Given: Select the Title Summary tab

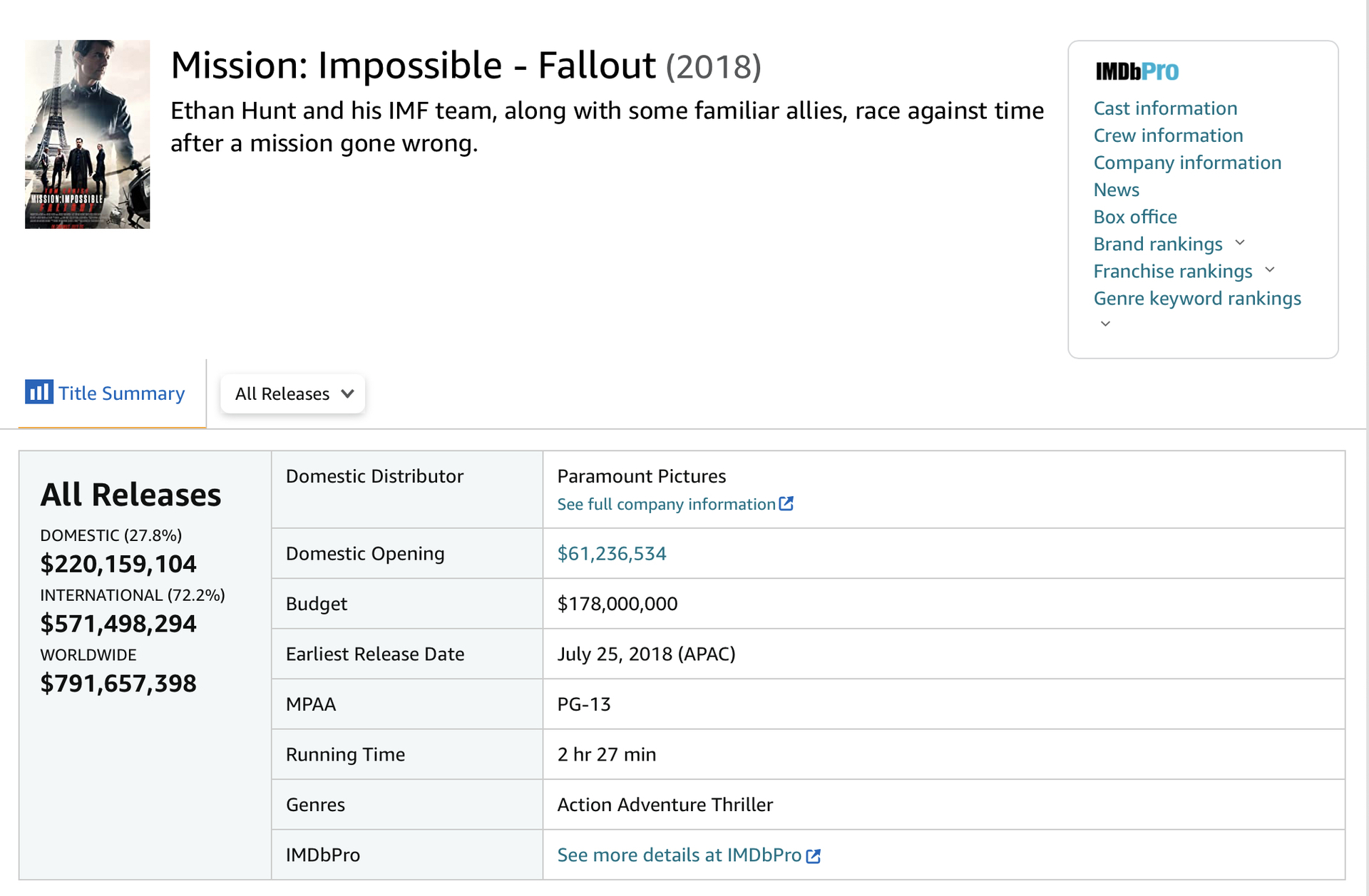Looking at the screenshot, I should [121, 393].
